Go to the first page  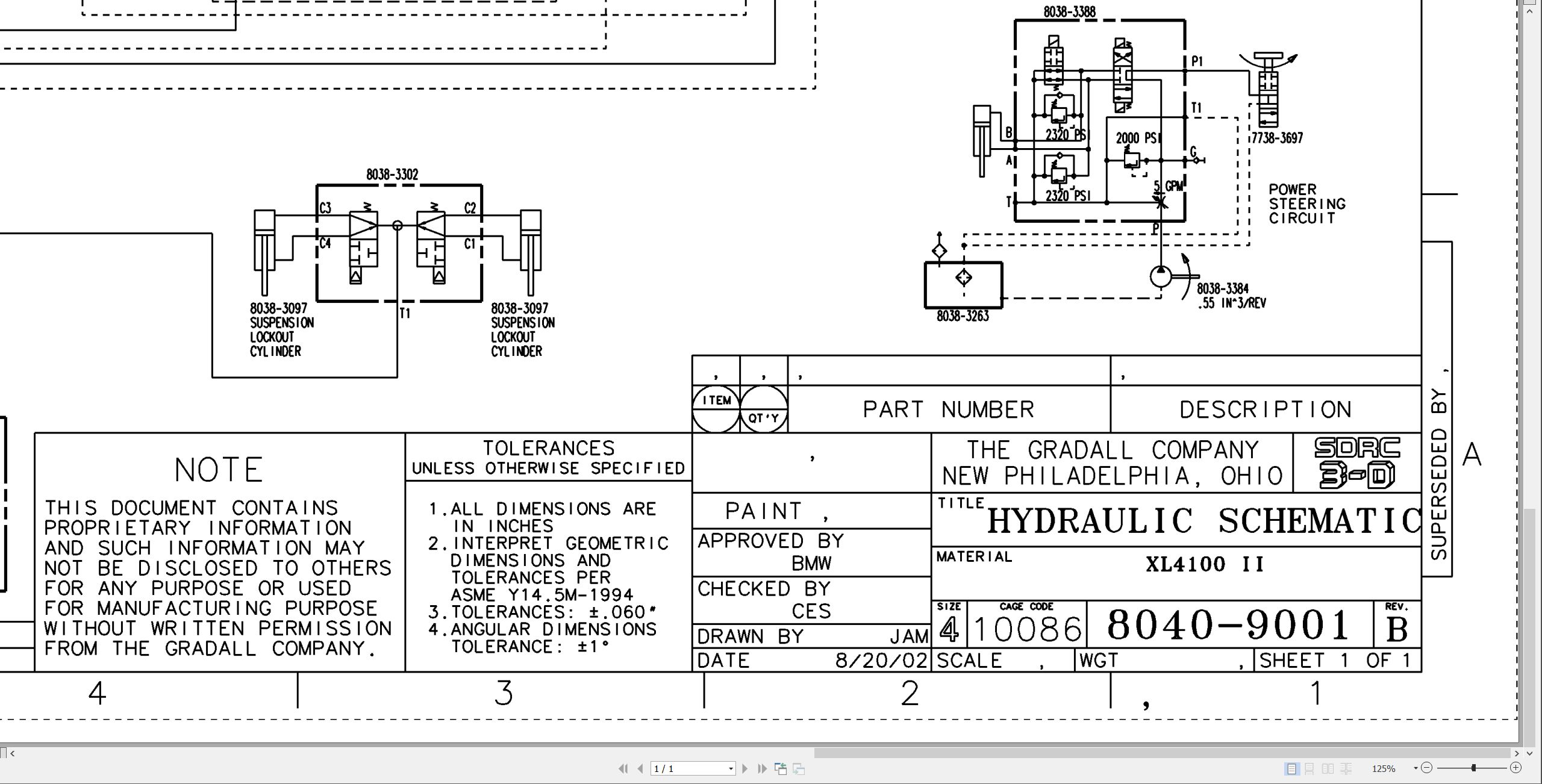[x=623, y=769]
